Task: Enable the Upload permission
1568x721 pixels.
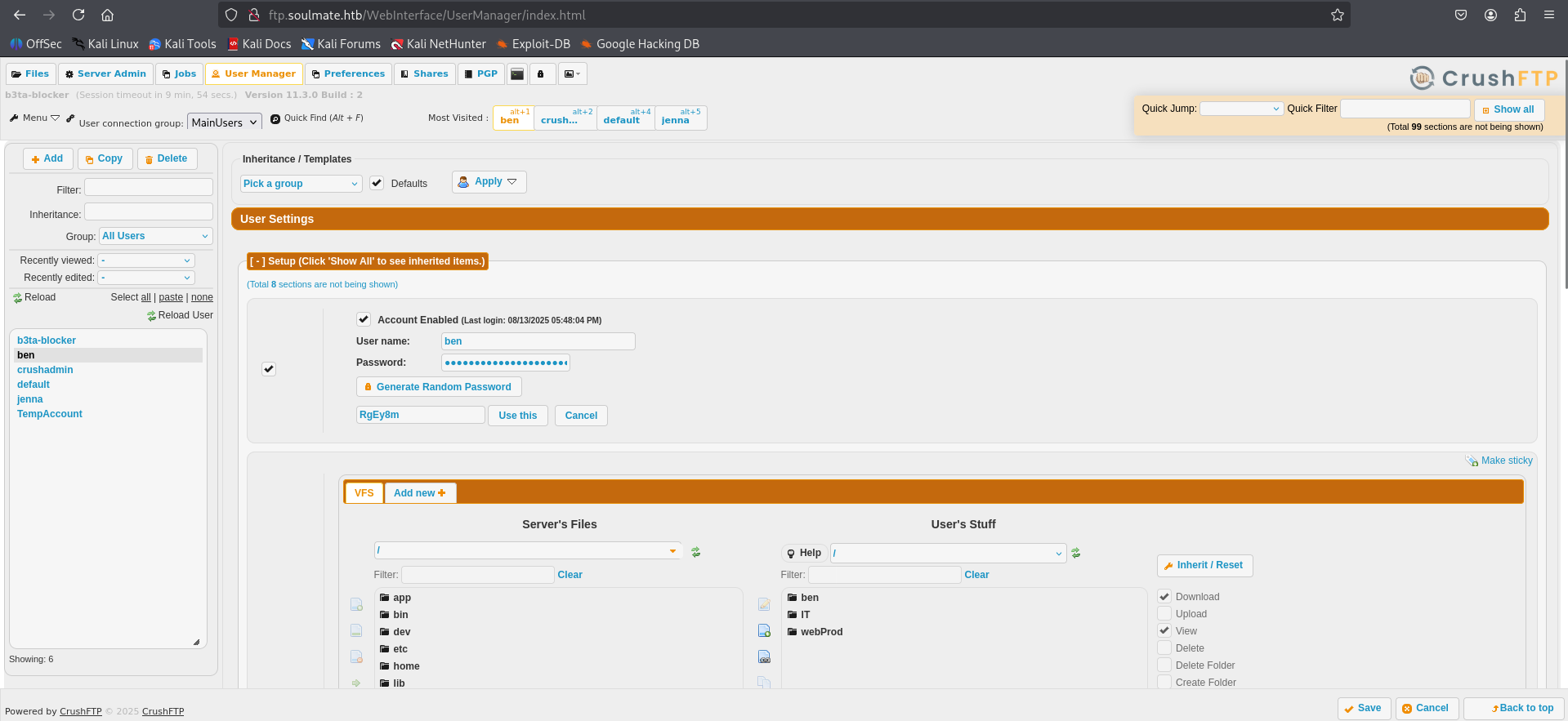Action: coord(1164,614)
